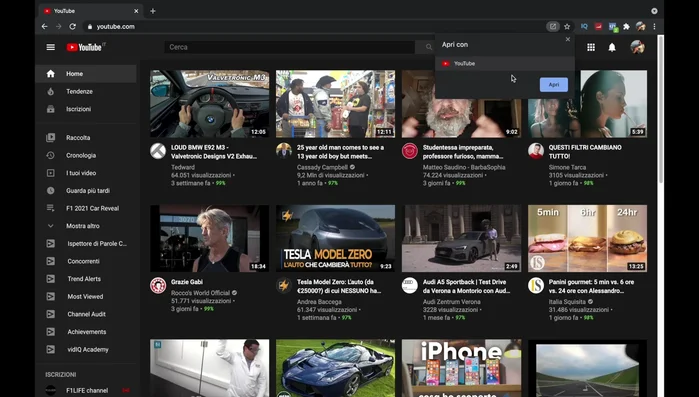Select Home in the sidebar

[86, 74]
